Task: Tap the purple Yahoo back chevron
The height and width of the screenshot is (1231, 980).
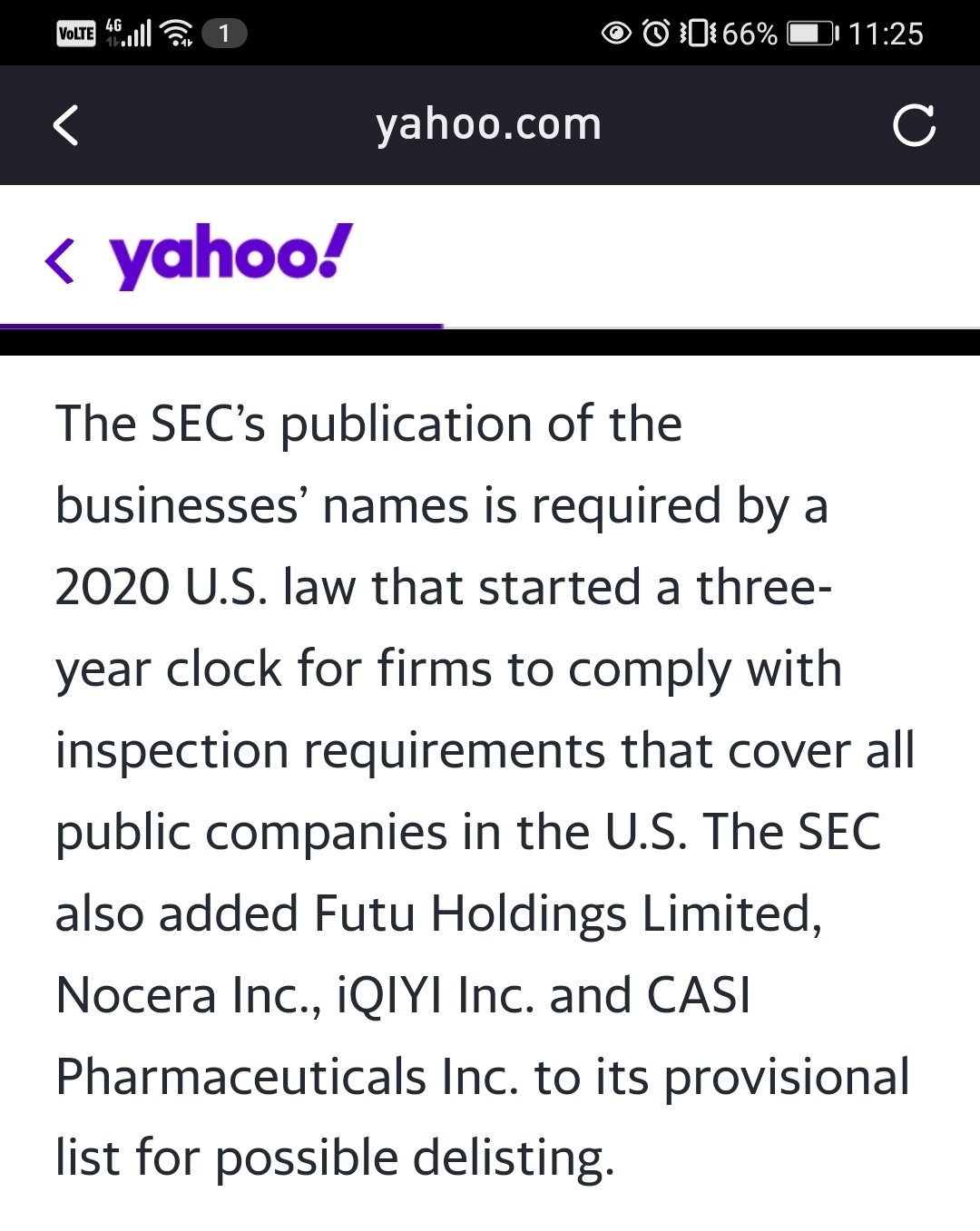Action: [x=60, y=260]
